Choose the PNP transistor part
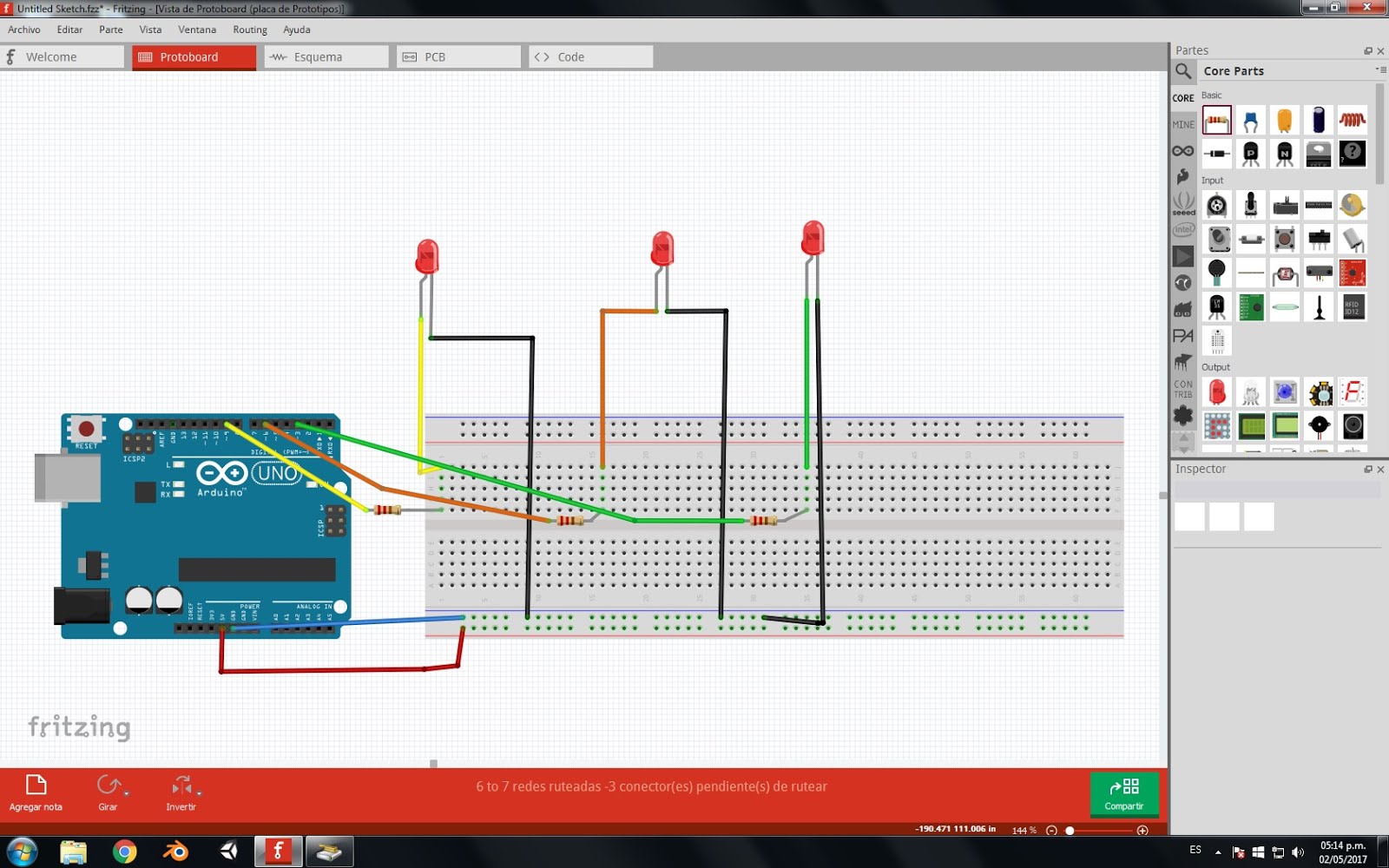Screen dimensions: 1389x868 coord(1251,154)
